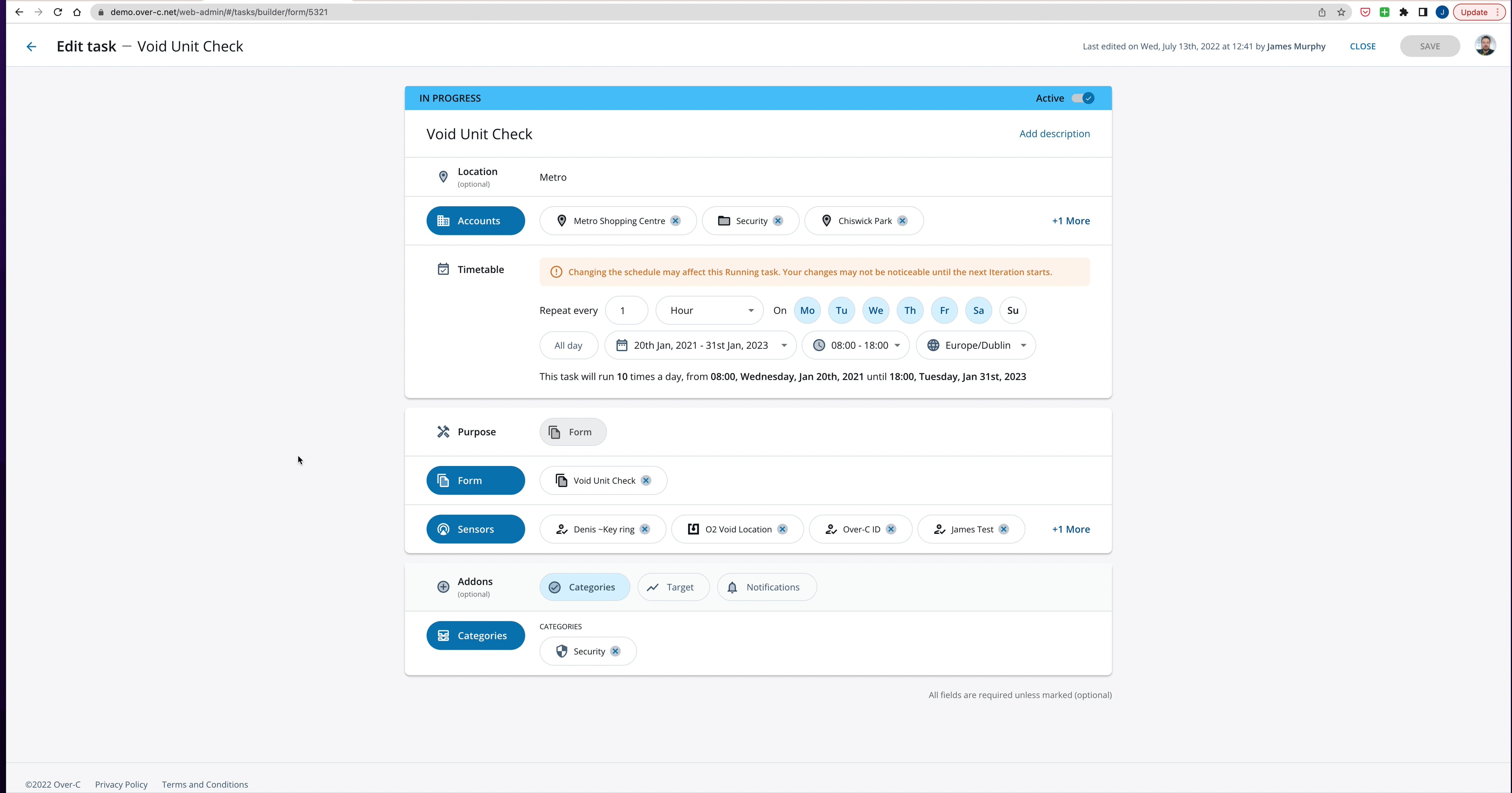Go back using the Edit task arrow
Image resolution: width=1512 pixels, height=793 pixels.
click(31, 47)
